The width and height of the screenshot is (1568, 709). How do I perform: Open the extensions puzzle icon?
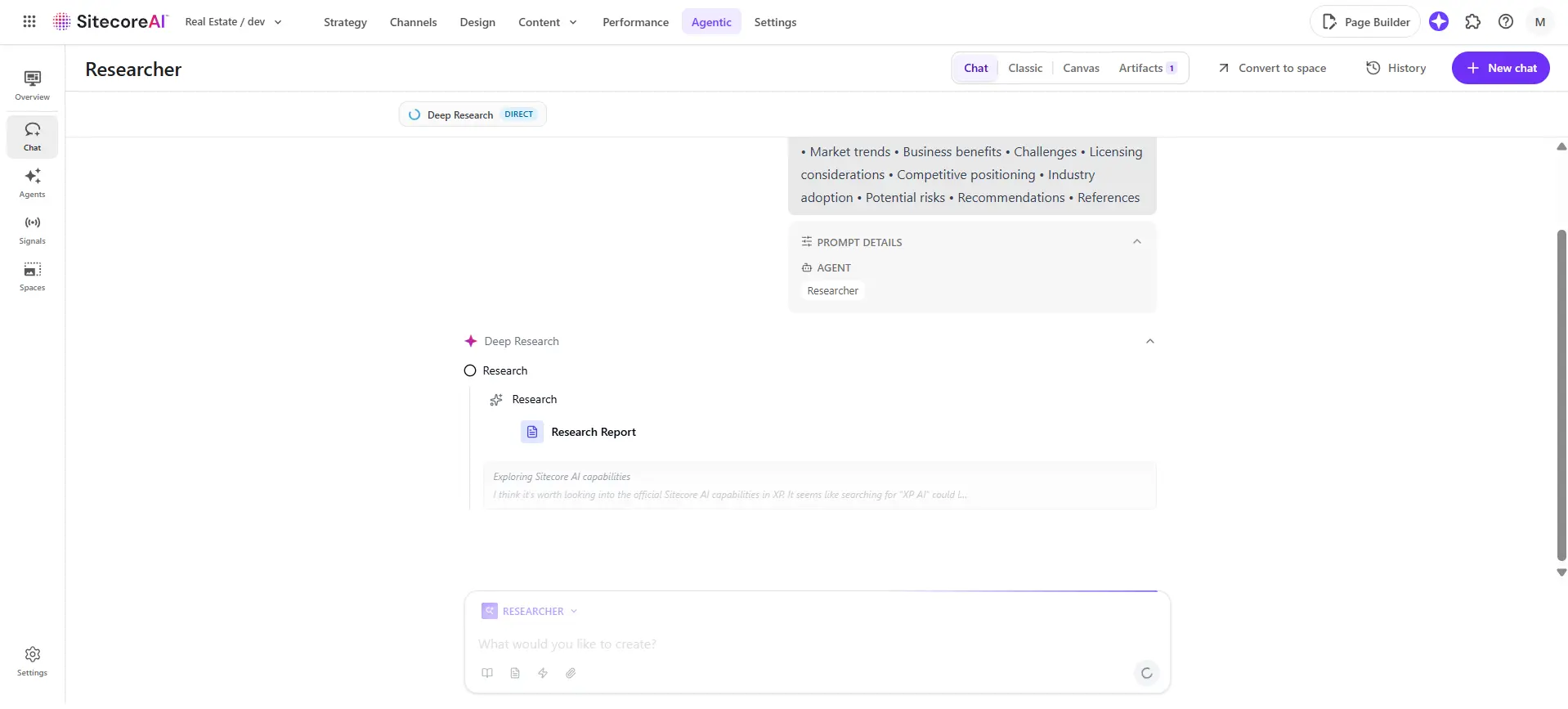[x=1472, y=22]
